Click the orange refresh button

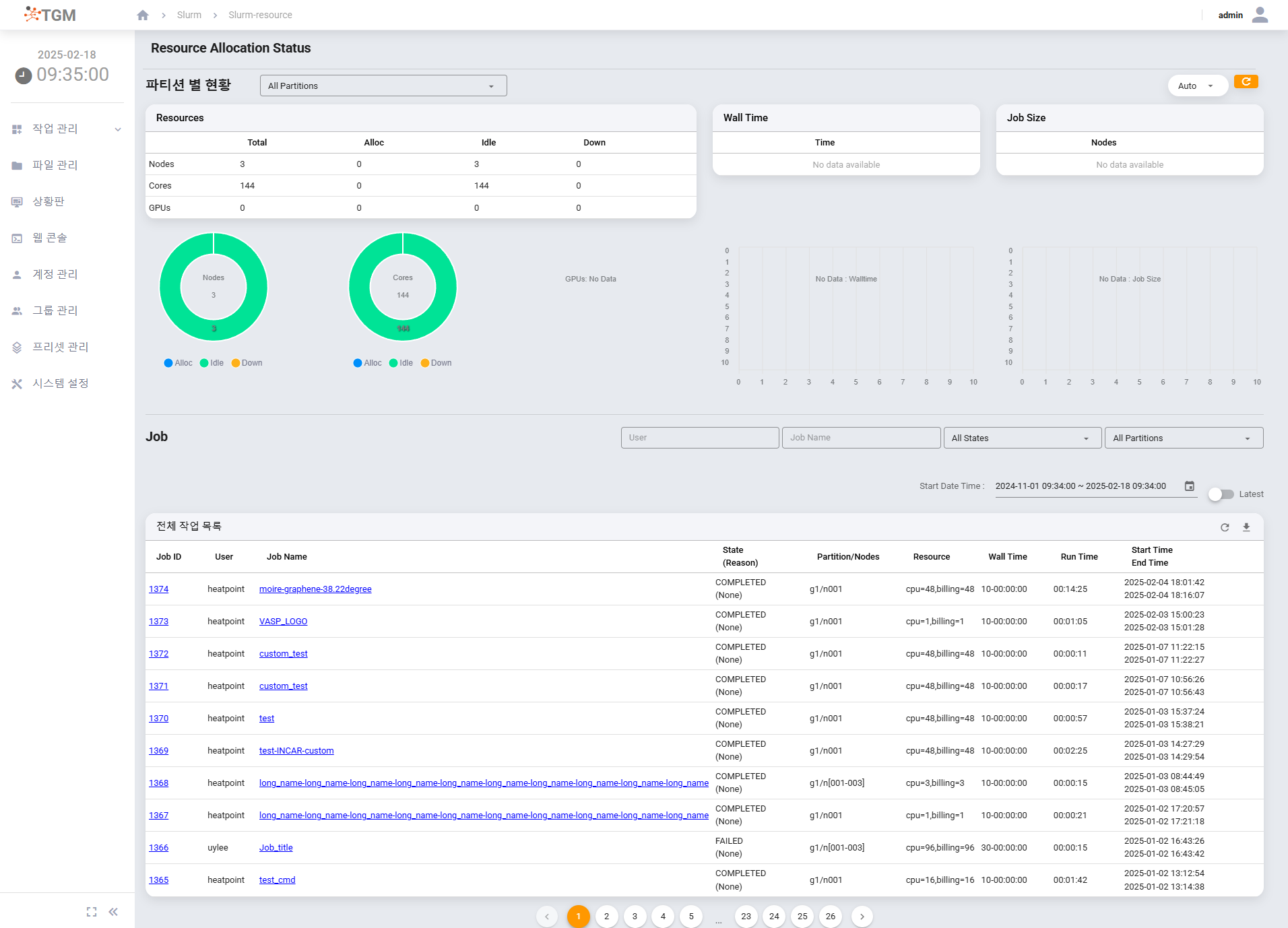tap(1246, 82)
